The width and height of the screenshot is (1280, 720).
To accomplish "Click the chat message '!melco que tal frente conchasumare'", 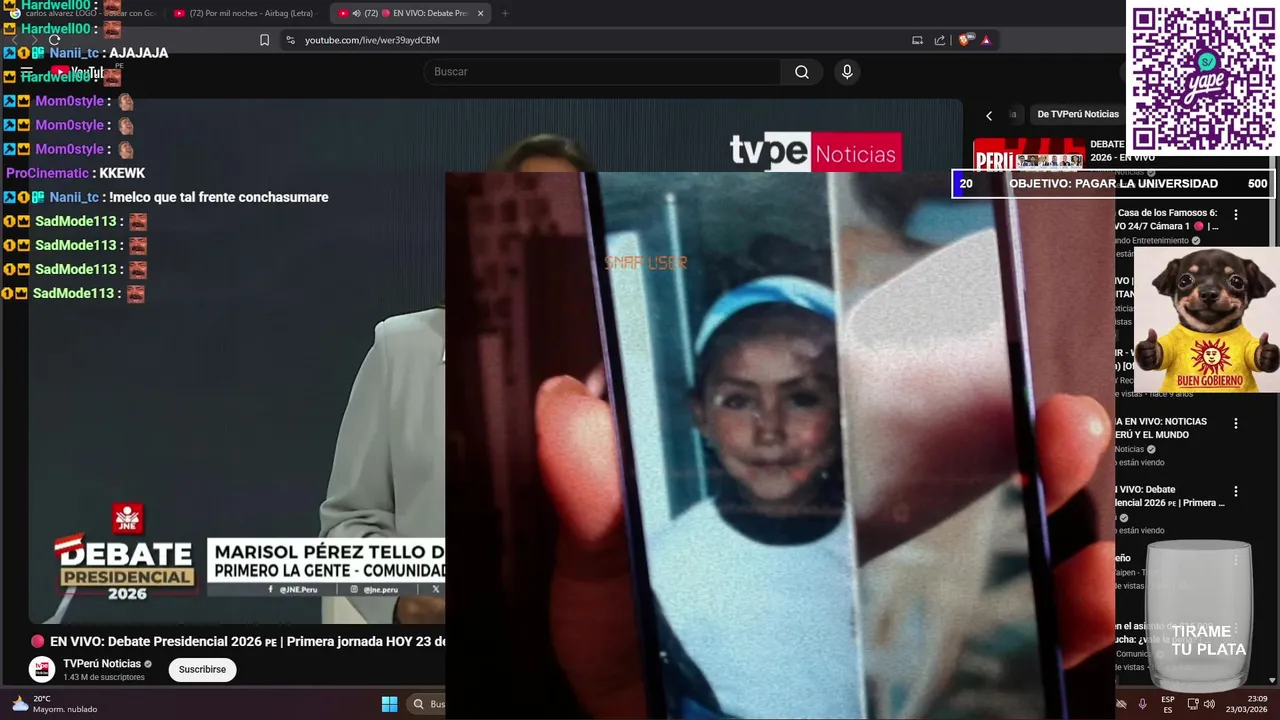I will coord(166,197).
